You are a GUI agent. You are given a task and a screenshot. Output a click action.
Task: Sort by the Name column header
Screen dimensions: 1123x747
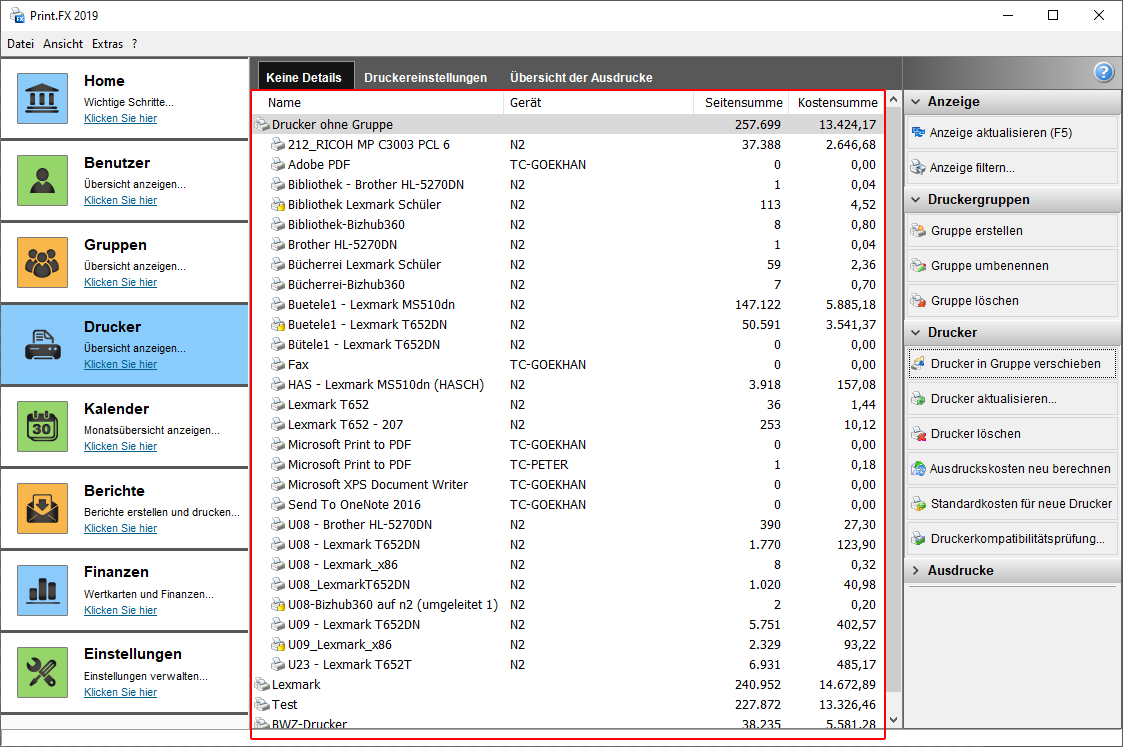tap(378, 102)
